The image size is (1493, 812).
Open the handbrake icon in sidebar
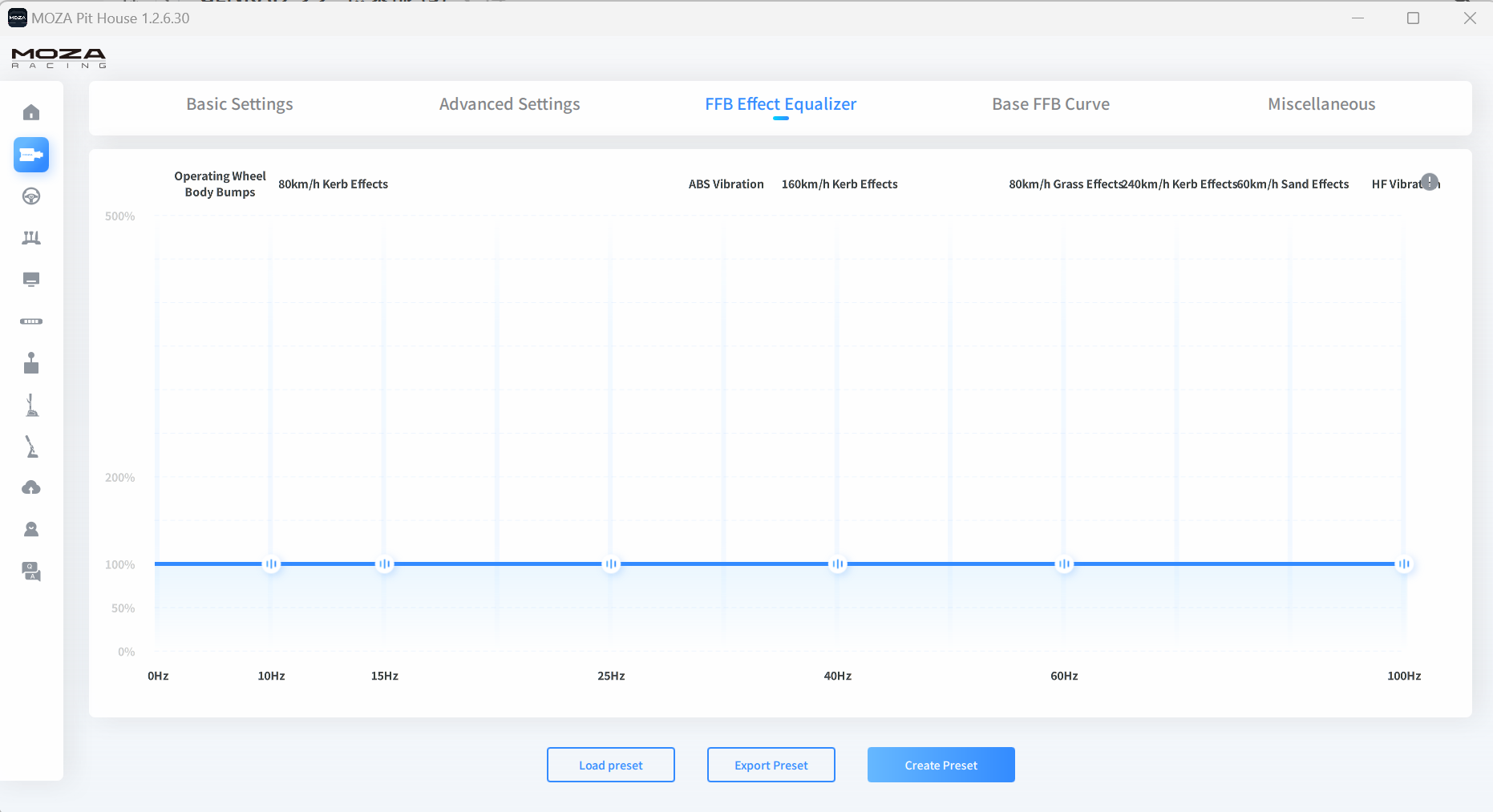[x=31, y=446]
